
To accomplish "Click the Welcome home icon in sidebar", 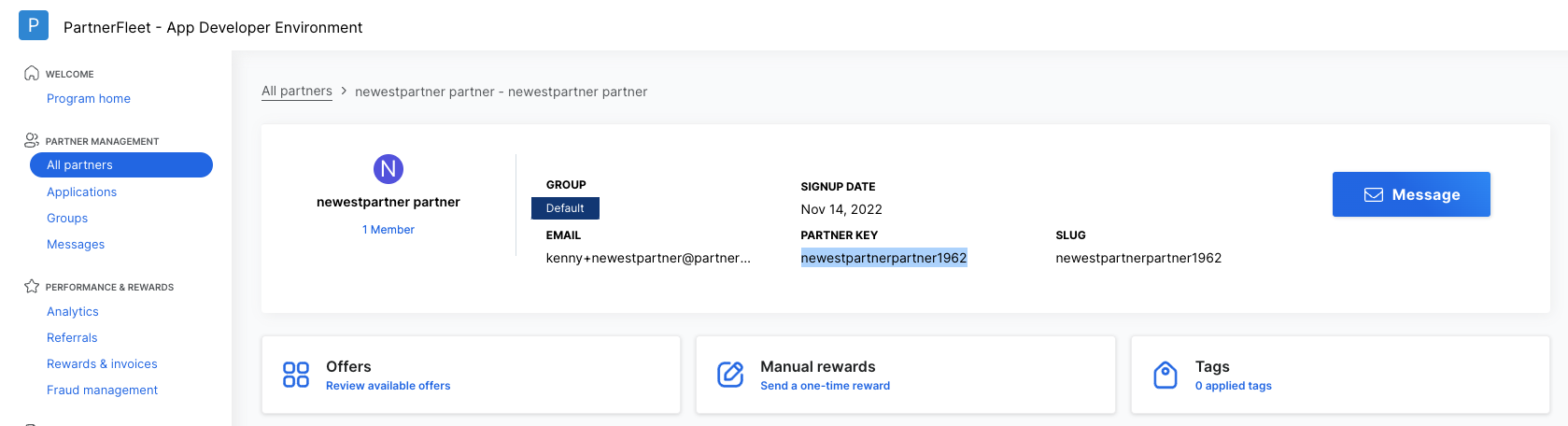I will pos(32,73).
